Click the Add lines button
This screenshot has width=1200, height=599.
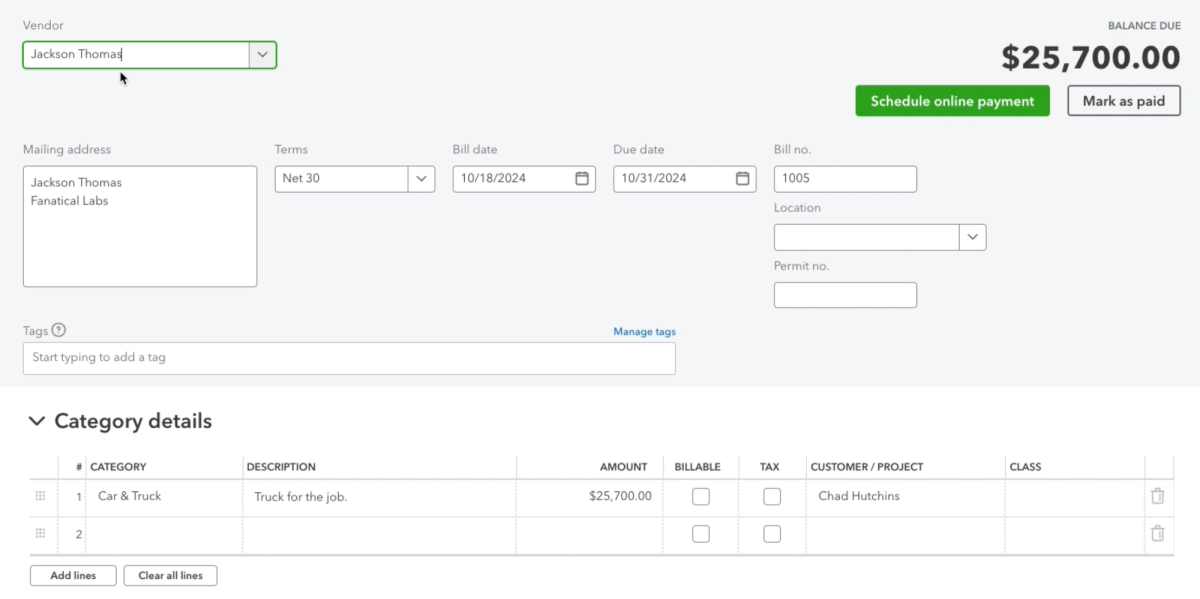click(x=73, y=576)
